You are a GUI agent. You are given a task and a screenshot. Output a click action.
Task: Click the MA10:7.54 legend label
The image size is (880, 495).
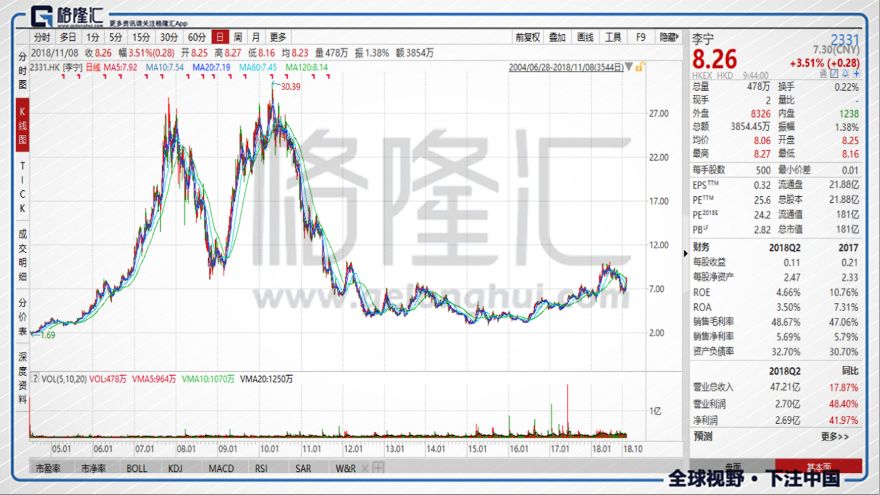164,67
